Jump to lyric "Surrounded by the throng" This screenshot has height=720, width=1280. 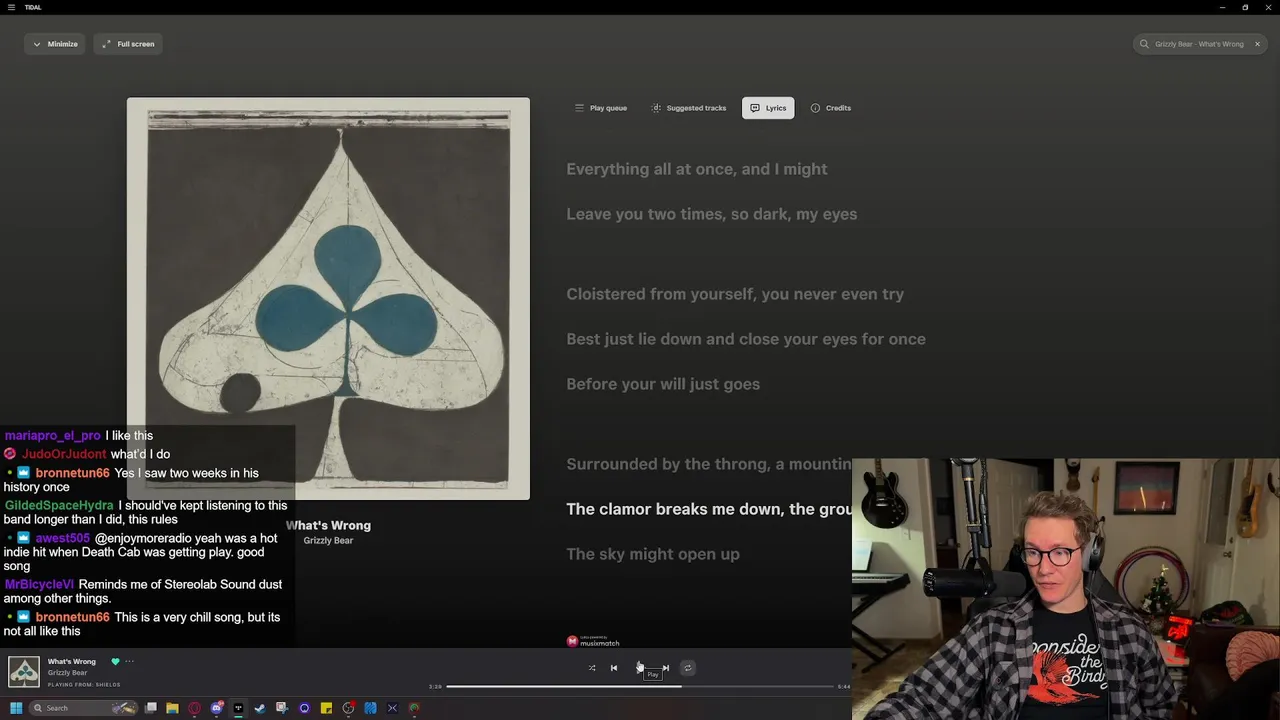pyautogui.click(x=709, y=464)
